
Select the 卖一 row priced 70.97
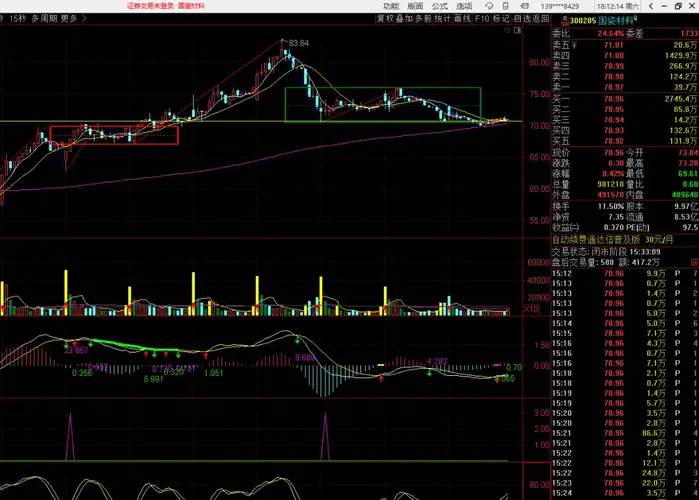(625, 87)
